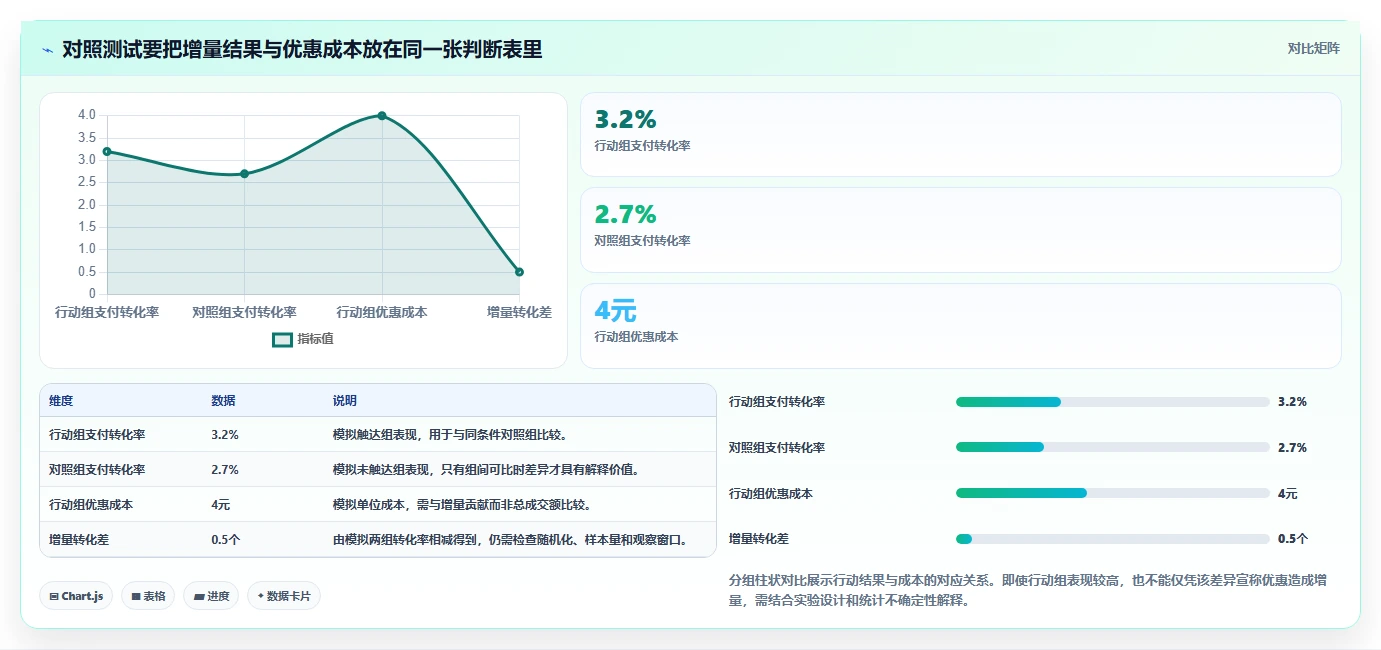Click the Chart.js tag chip
This screenshot has width=1381, height=650.
77,596
